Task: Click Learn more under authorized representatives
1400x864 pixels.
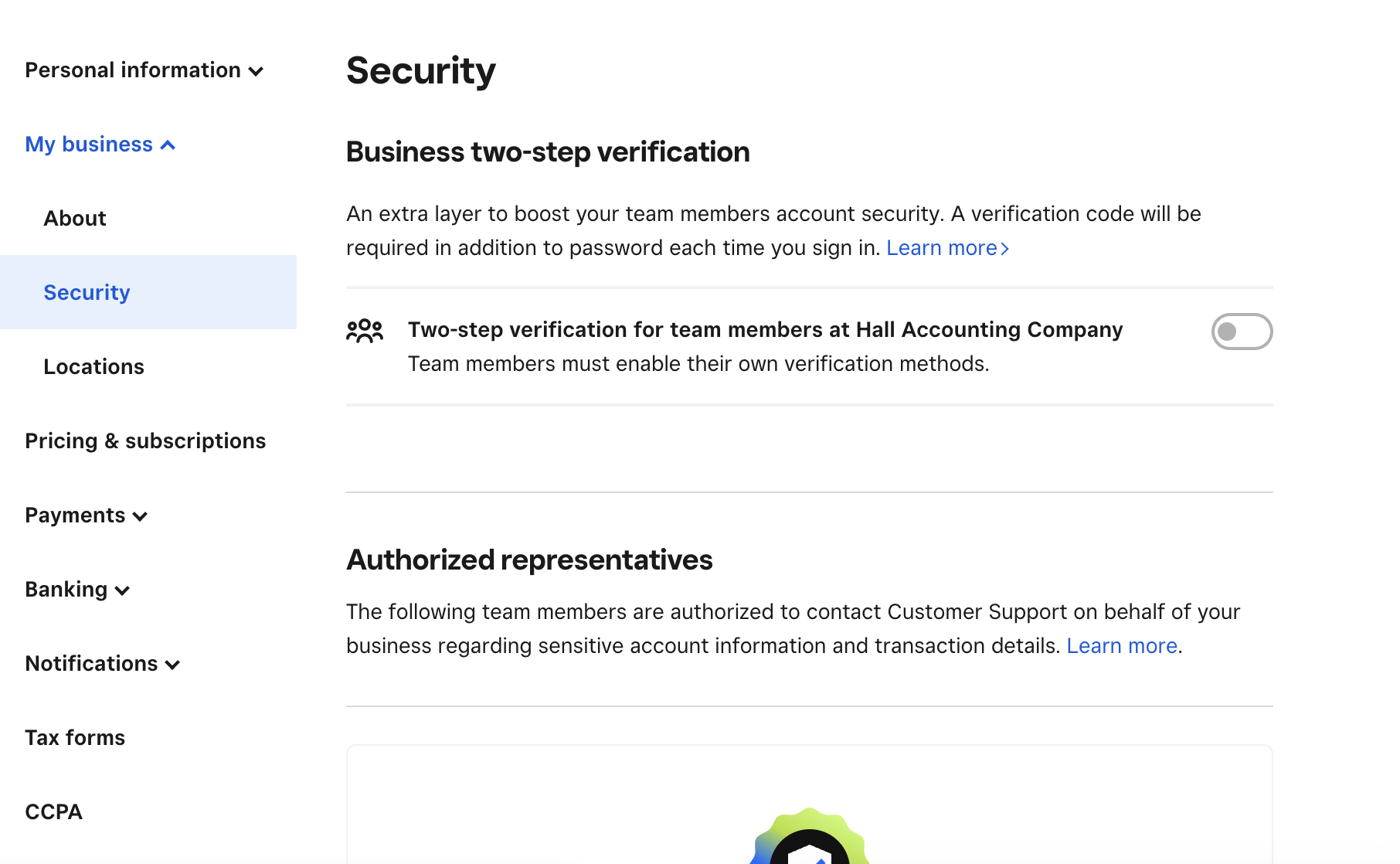Action: 1121,646
